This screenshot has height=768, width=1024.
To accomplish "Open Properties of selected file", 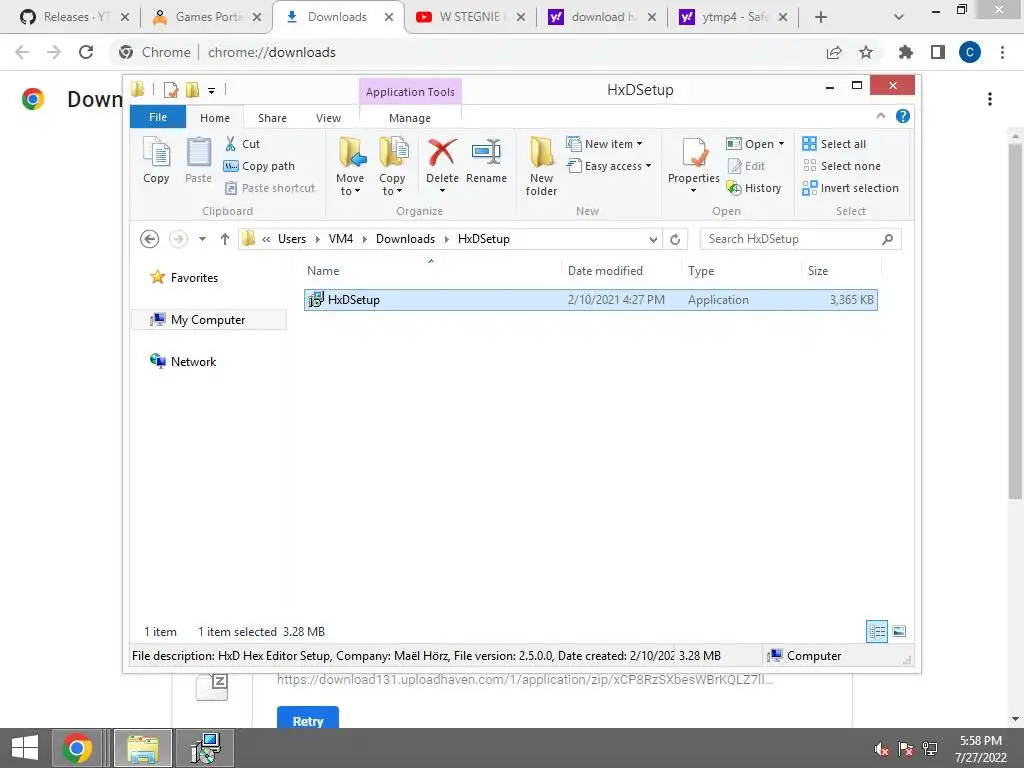I will click(x=694, y=165).
